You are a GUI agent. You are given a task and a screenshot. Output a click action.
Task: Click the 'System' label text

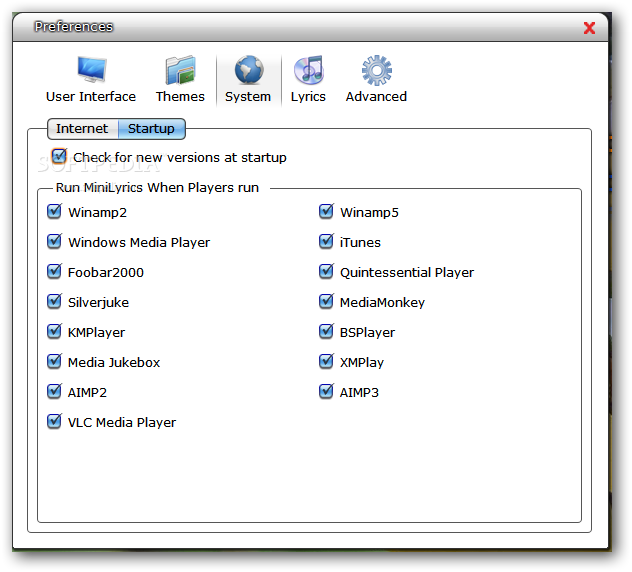pyautogui.click(x=248, y=97)
